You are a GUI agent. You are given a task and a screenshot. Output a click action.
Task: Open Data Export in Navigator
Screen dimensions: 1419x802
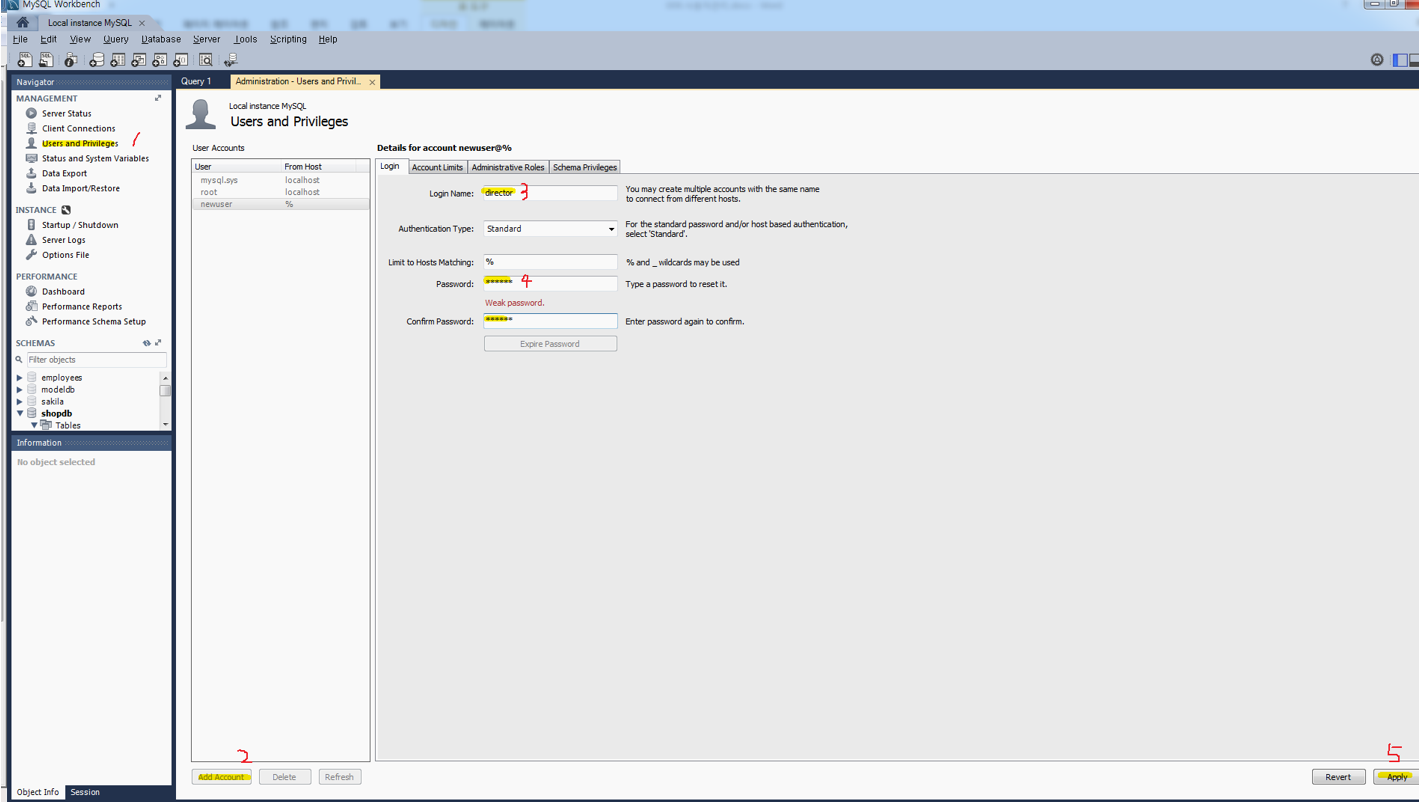(x=64, y=173)
